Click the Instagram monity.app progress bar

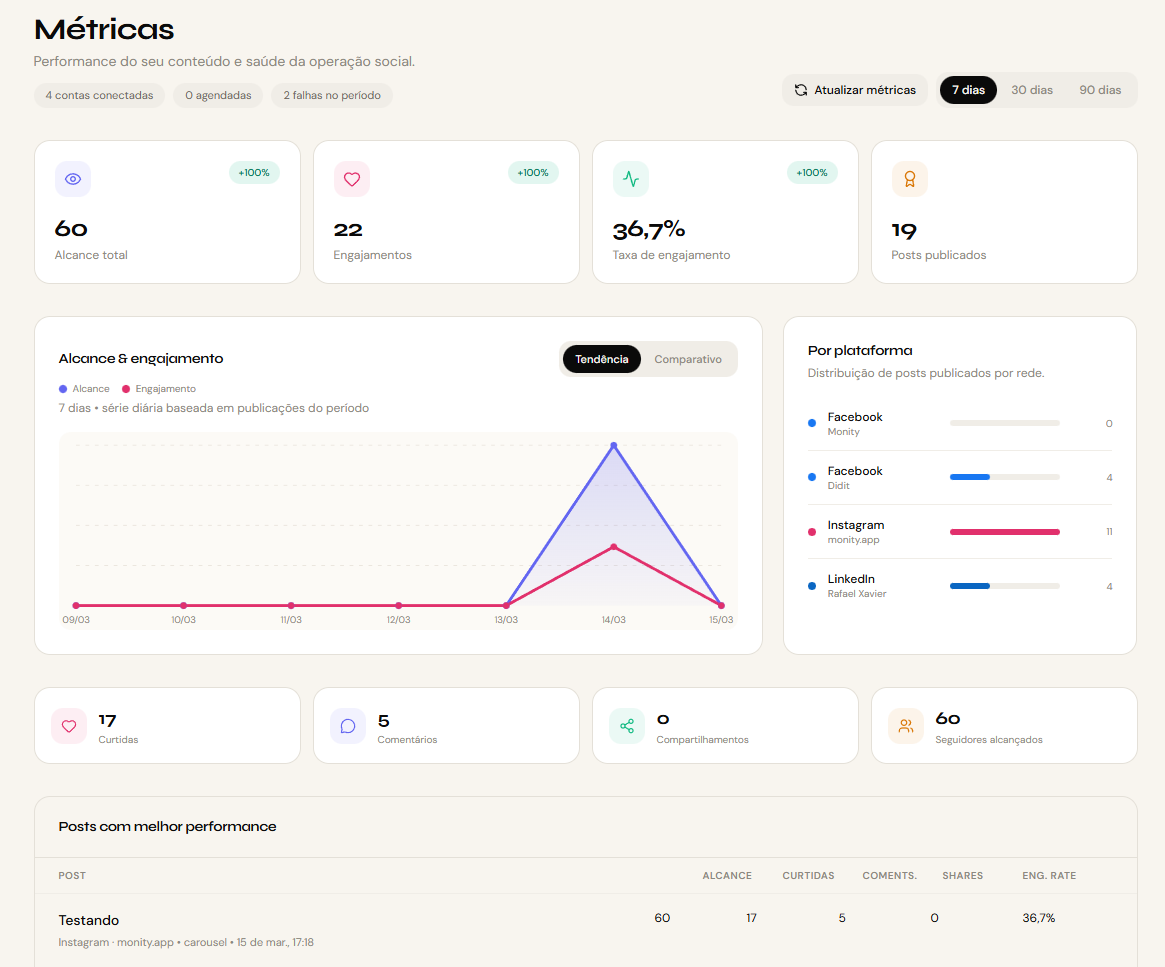point(1004,532)
